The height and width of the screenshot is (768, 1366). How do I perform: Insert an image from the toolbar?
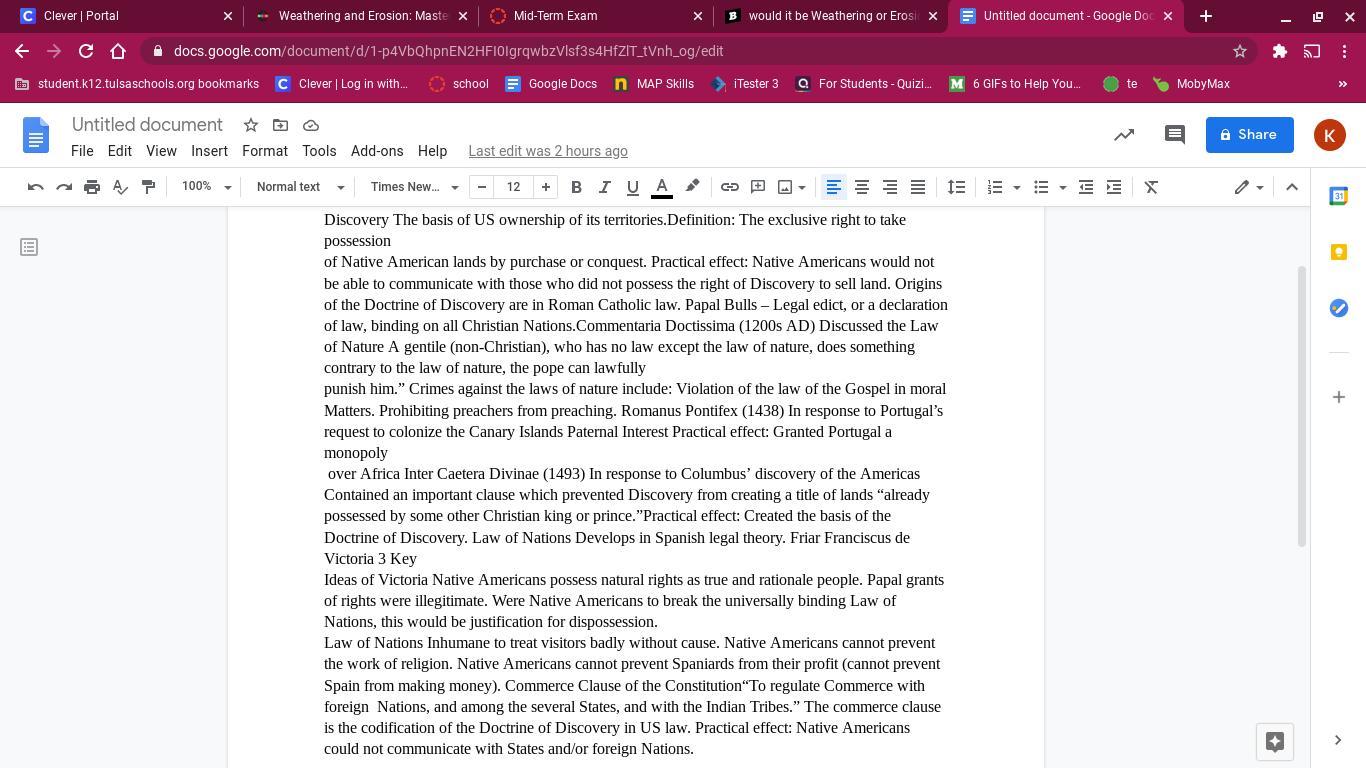pyautogui.click(x=785, y=187)
